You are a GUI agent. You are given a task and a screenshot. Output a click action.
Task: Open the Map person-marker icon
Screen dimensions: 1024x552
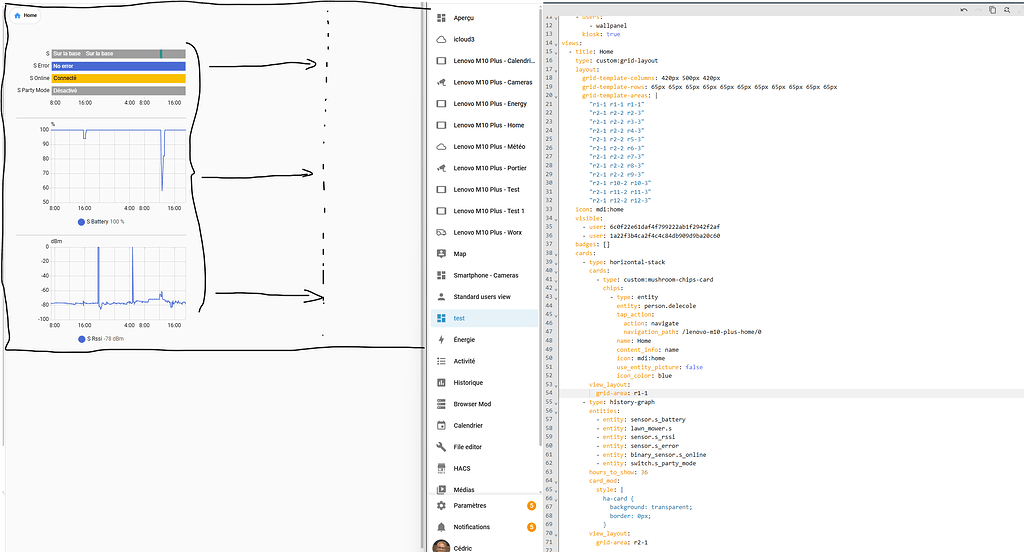(441, 253)
